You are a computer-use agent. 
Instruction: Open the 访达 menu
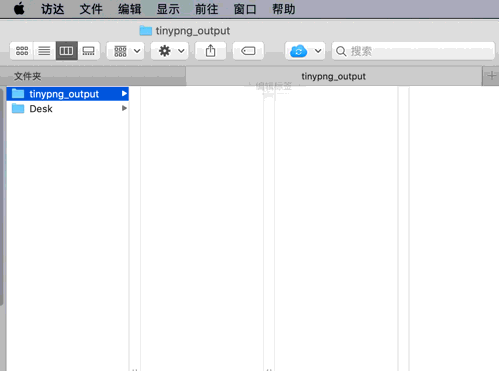pyautogui.click(x=52, y=9)
